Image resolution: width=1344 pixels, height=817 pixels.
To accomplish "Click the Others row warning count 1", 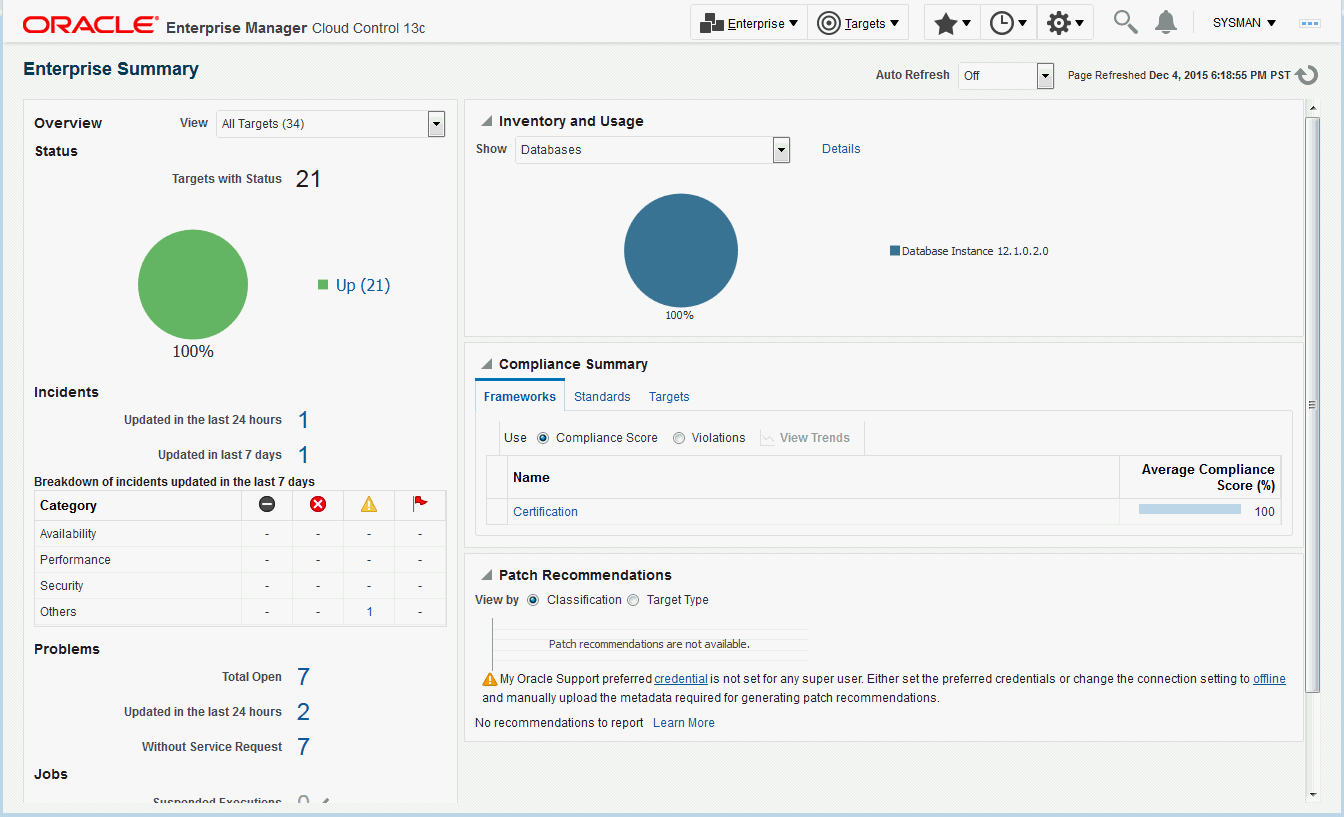I will click(369, 612).
